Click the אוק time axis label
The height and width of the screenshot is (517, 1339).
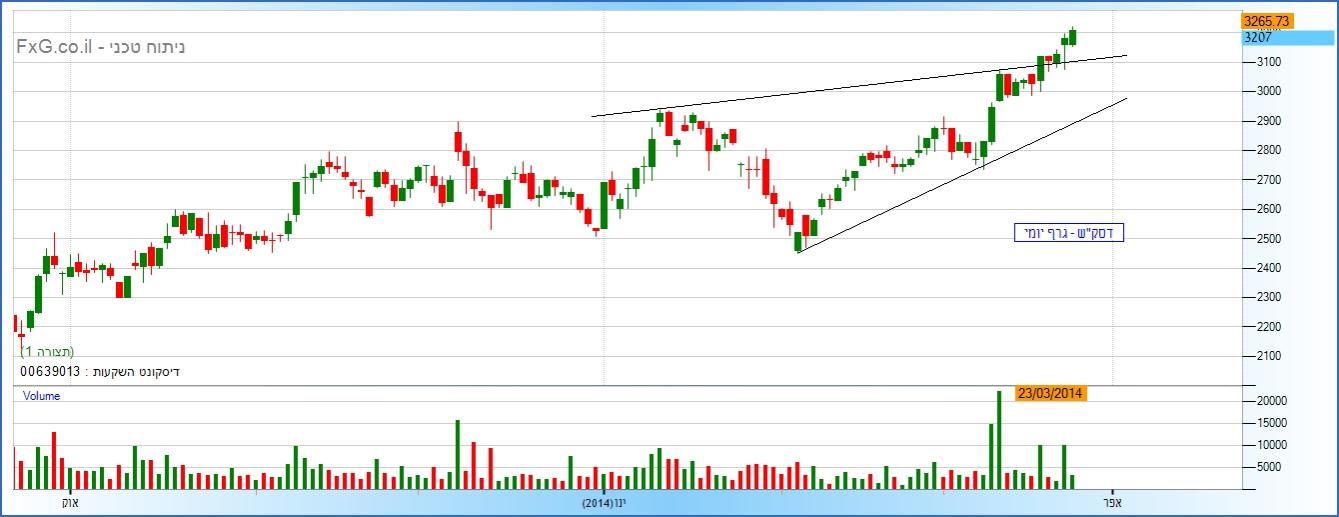[70, 502]
